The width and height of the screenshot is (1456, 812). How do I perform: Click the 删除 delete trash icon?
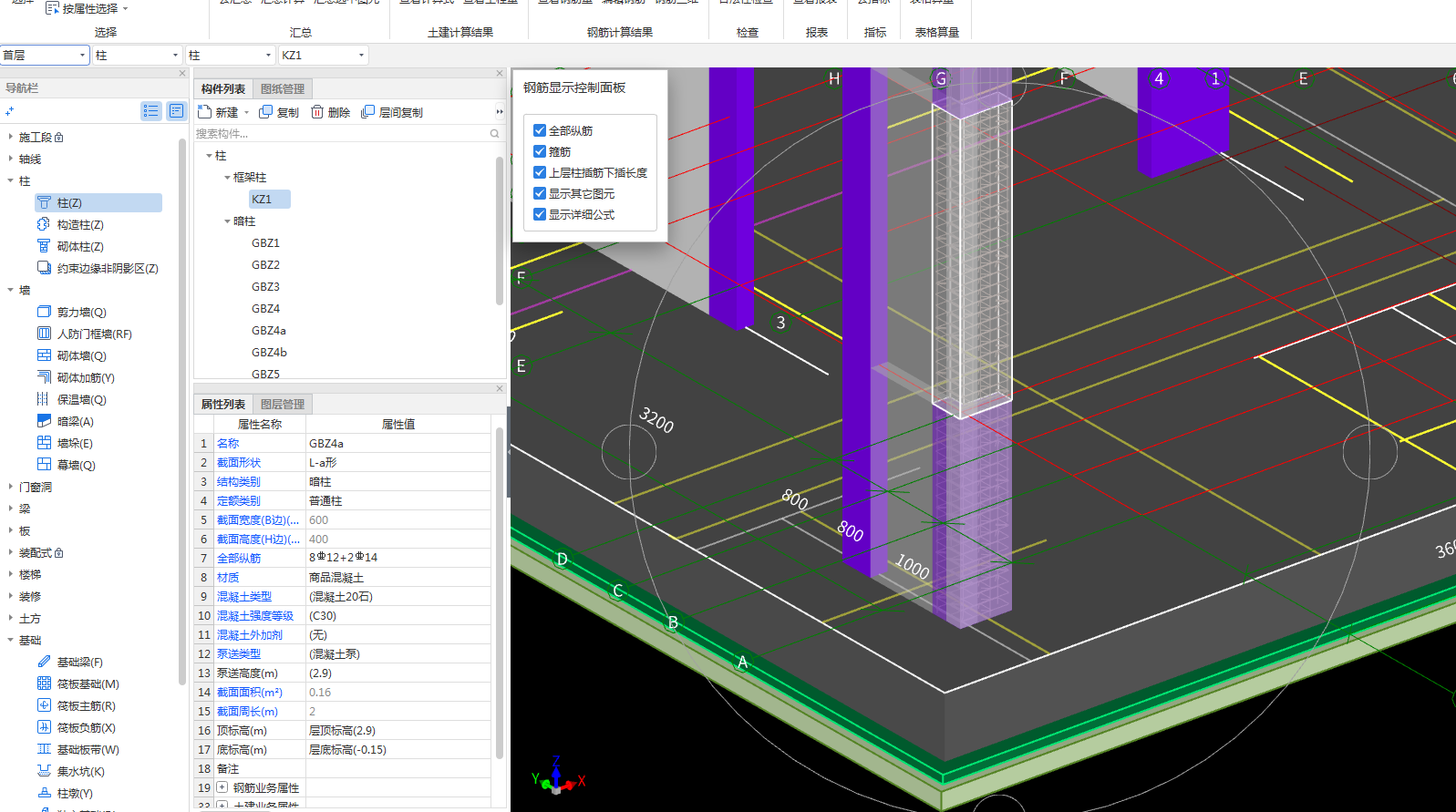coord(317,111)
